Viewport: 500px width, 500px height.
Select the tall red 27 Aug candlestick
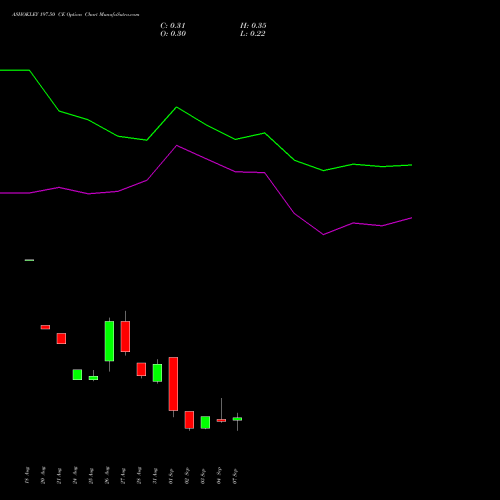[125, 336]
